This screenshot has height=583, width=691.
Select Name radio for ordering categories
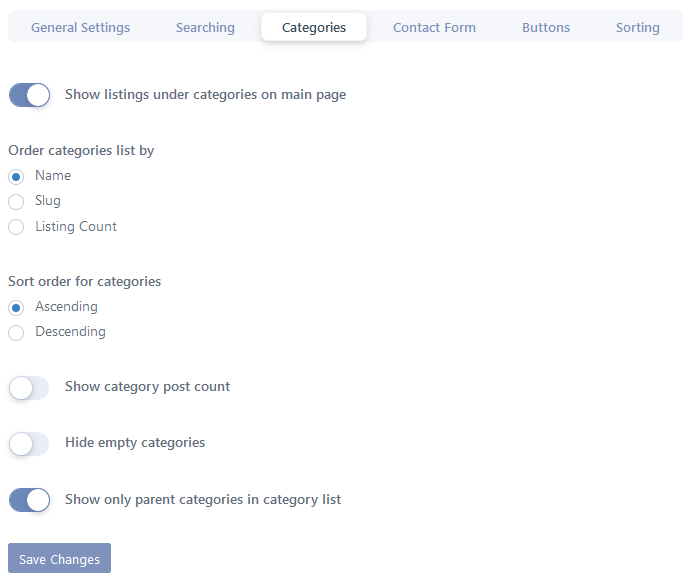(16, 177)
